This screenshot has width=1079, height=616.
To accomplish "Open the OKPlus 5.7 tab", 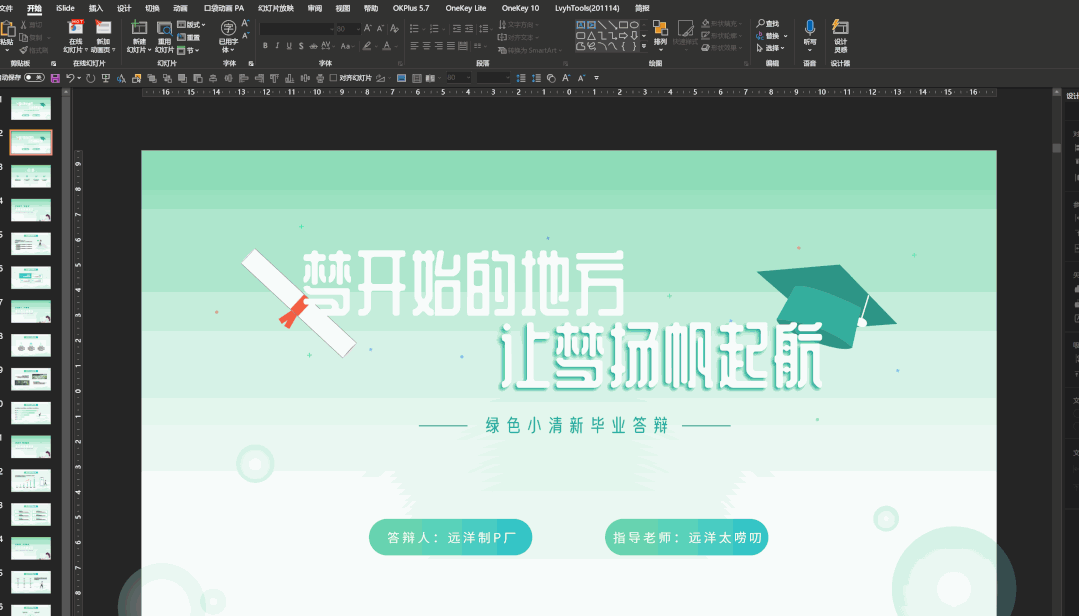I will click(411, 8).
